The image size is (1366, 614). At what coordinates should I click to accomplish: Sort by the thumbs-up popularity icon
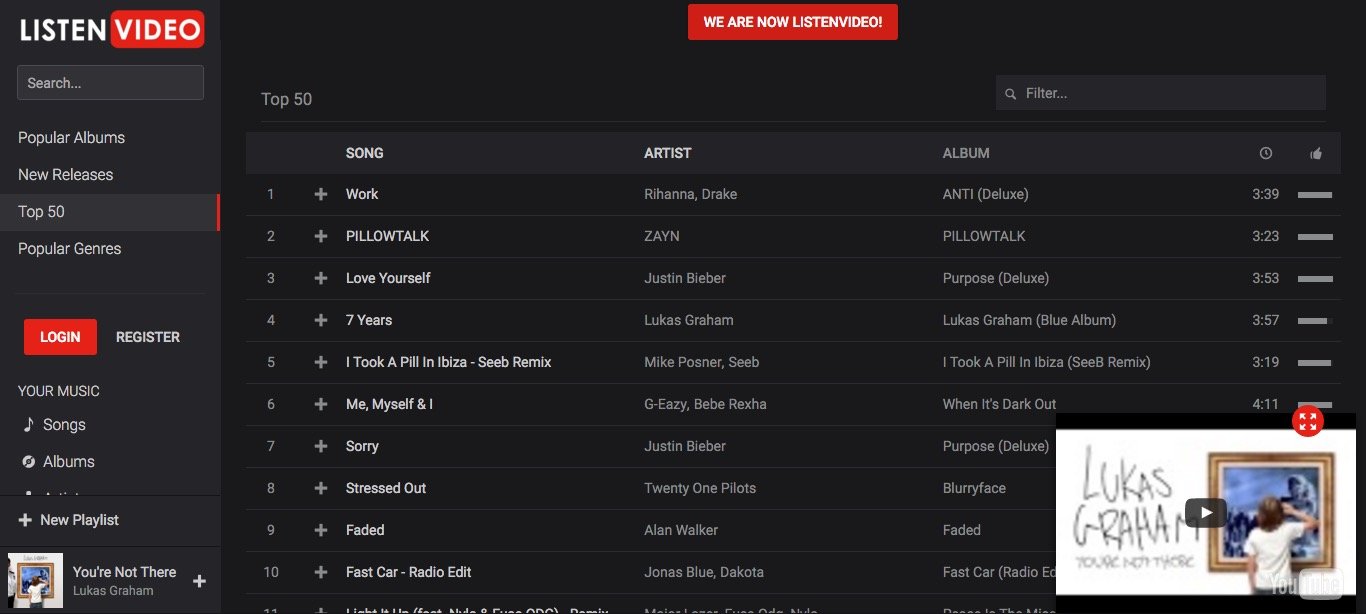(x=1315, y=153)
